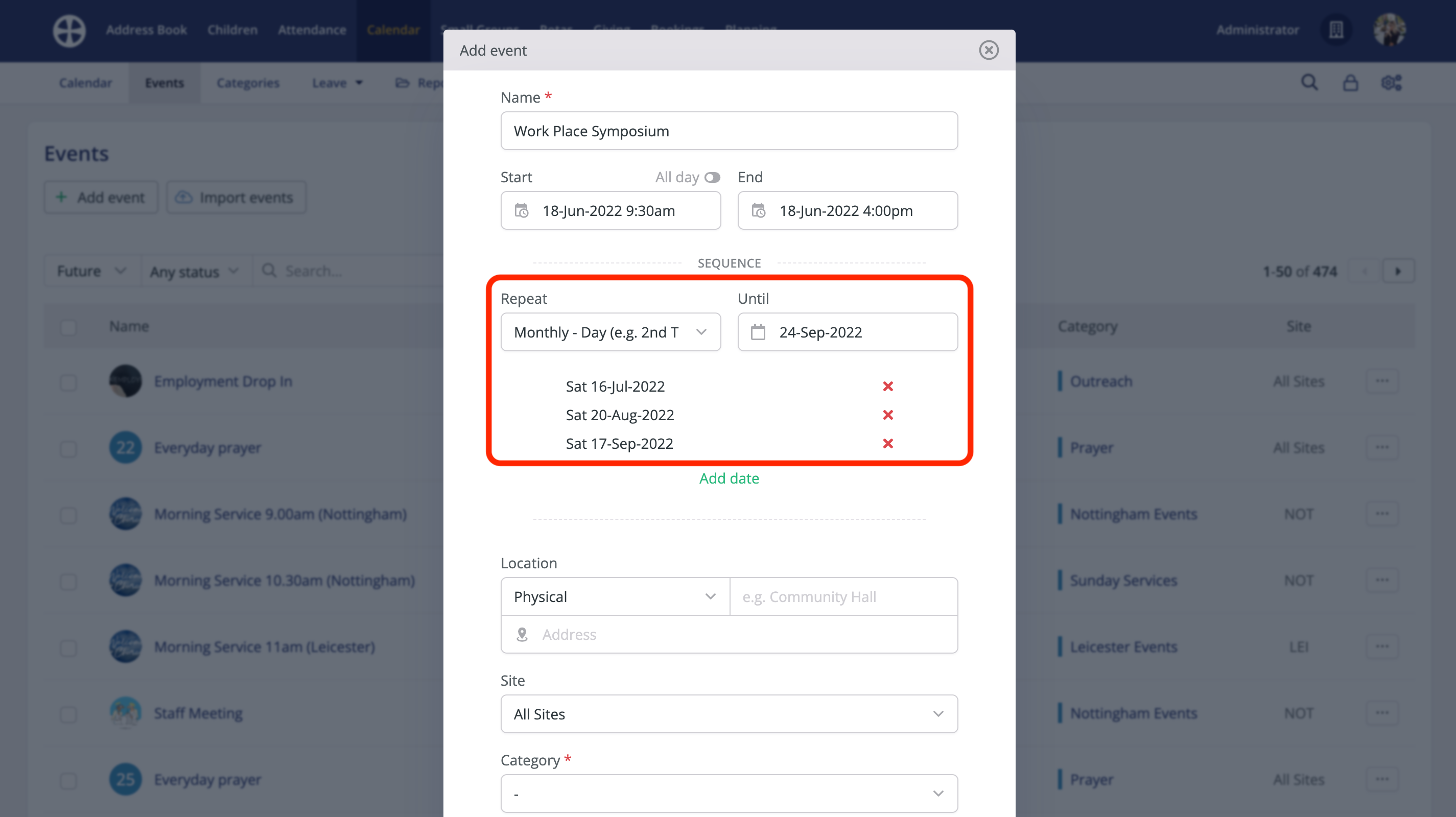Click inside the event Name input field

729,131
